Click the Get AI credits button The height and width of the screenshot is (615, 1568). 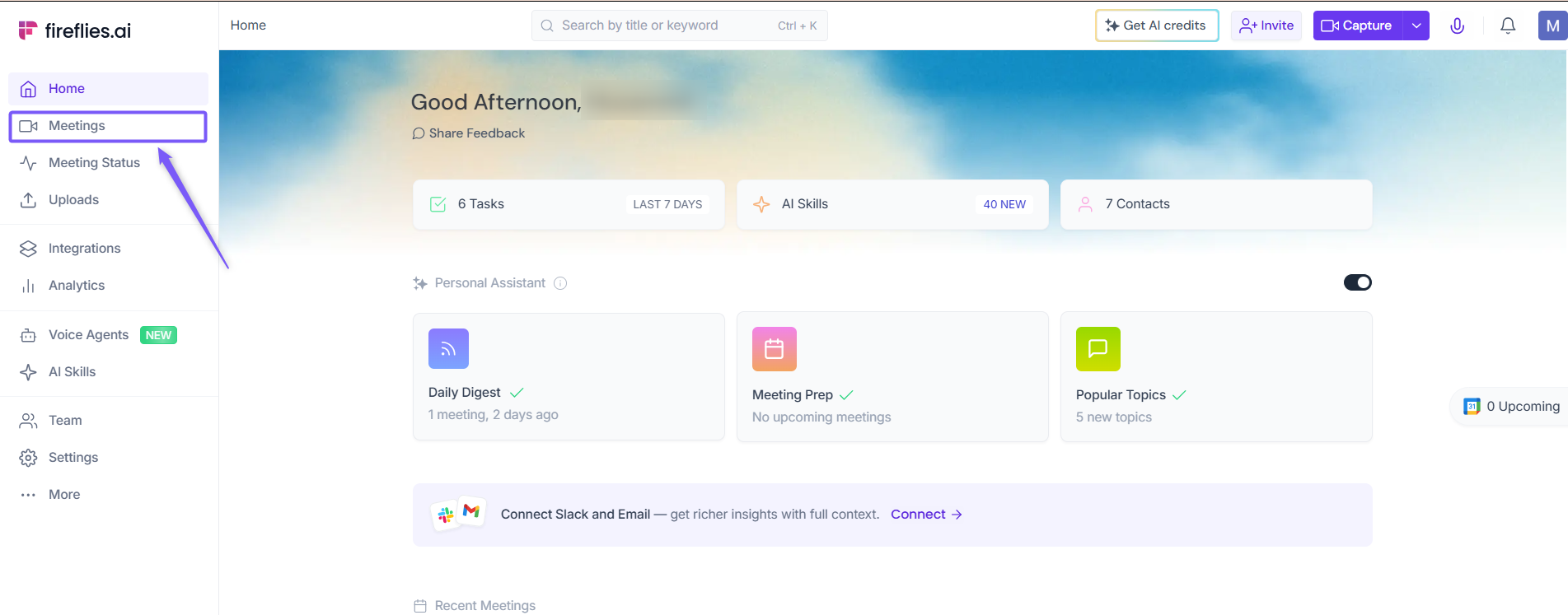click(1157, 26)
